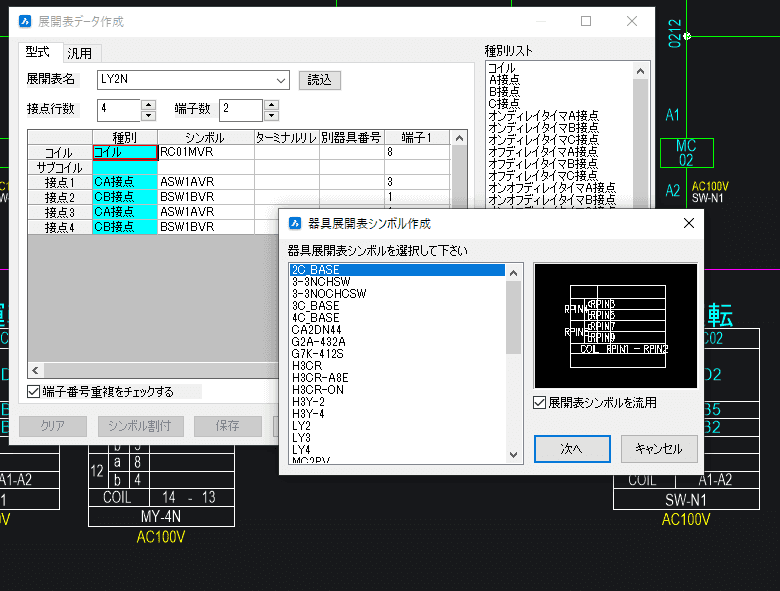Close the 器具展開表シンボル作成 dialog
The width and height of the screenshot is (780, 591).
689,223
